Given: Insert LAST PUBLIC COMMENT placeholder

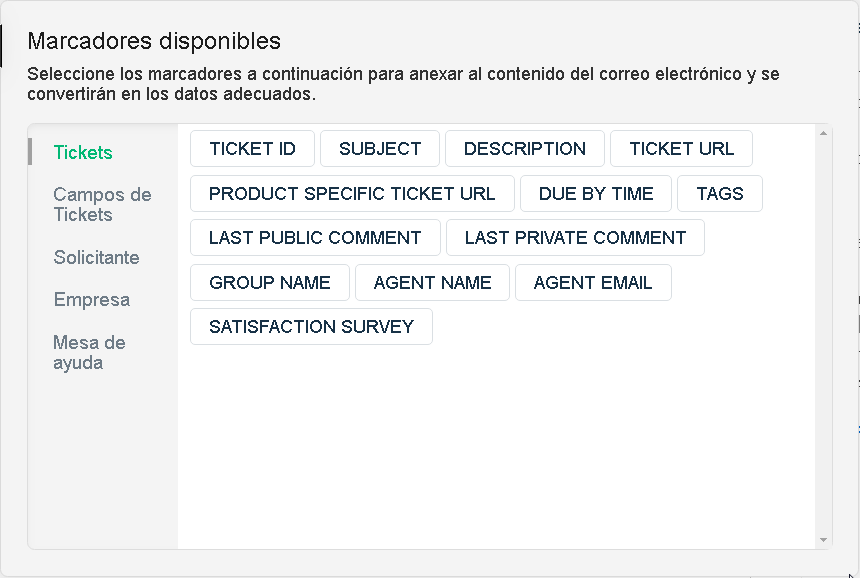Looking at the screenshot, I should click(315, 238).
